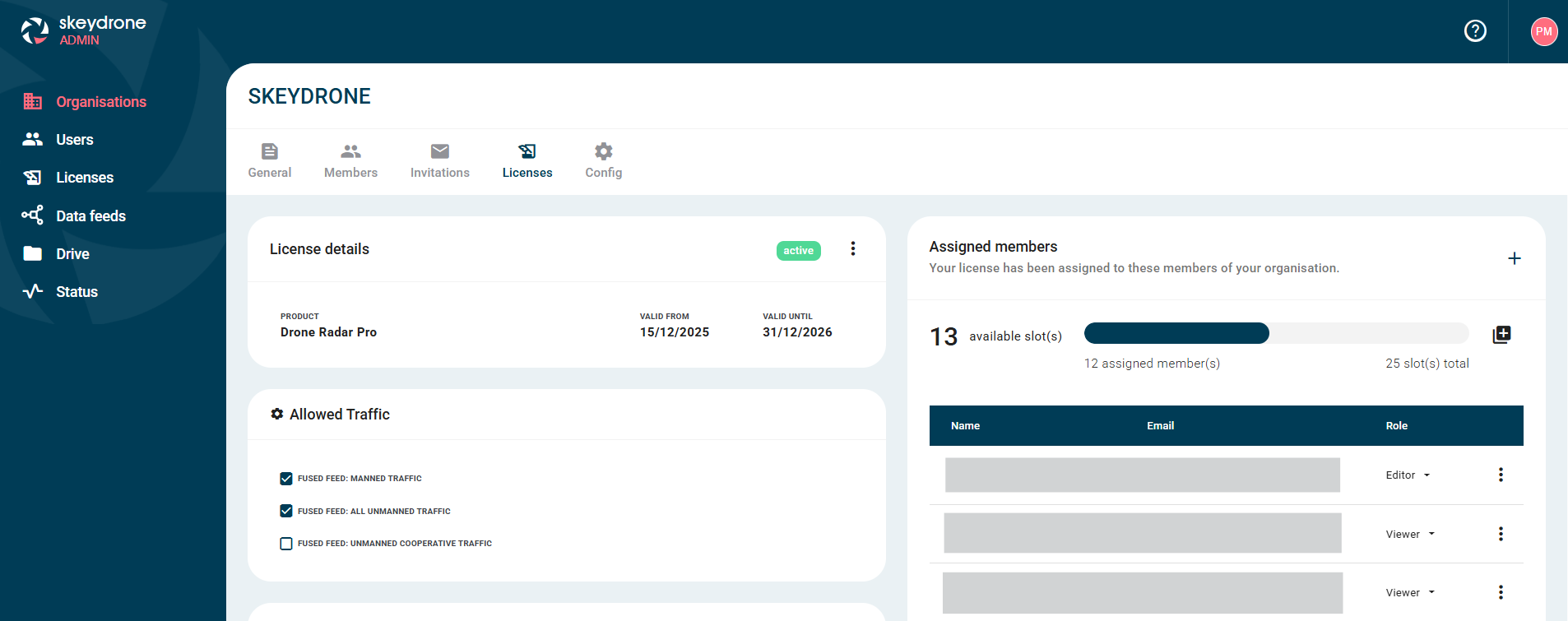Open Data feeds in the sidebar

pyautogui.click(x=90, y=216)
